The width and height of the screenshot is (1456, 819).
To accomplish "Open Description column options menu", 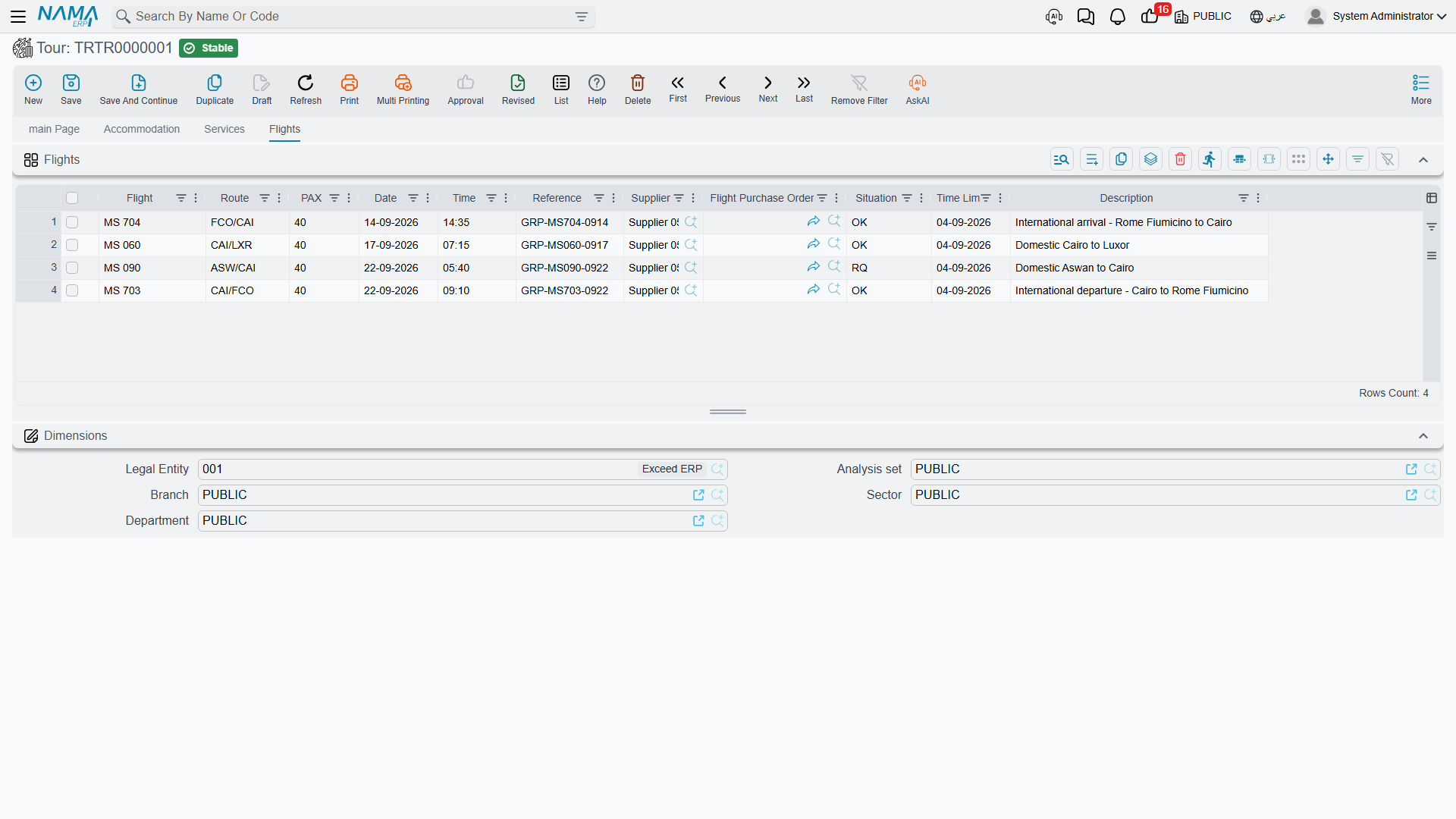I will tap(1258, 198).
